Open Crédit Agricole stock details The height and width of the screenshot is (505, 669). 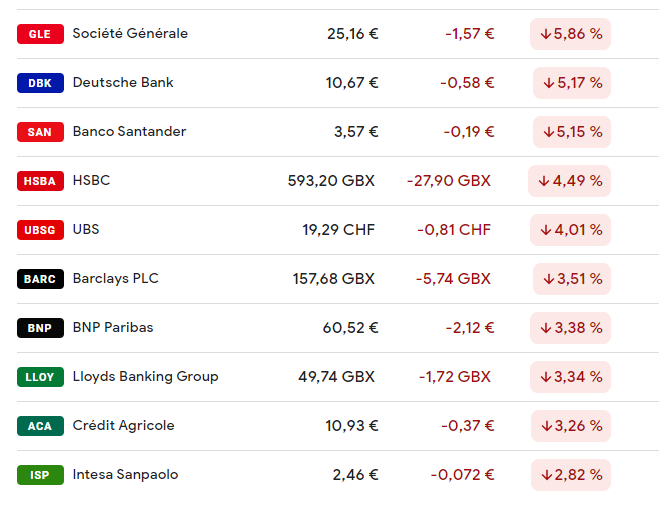tap(123, 426)
